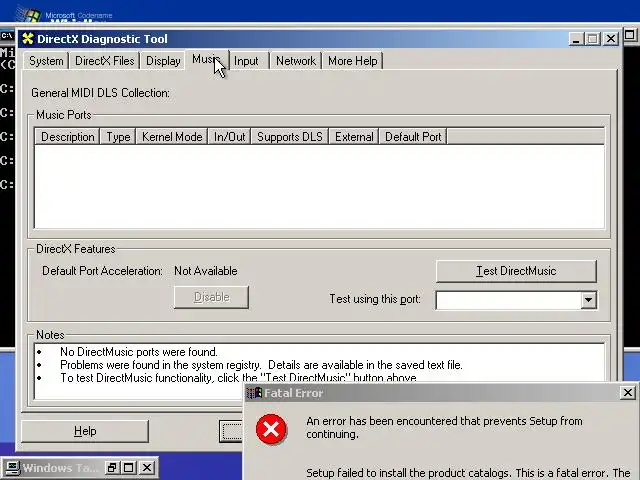Restore the minimized Windows Ta... window

112,467
